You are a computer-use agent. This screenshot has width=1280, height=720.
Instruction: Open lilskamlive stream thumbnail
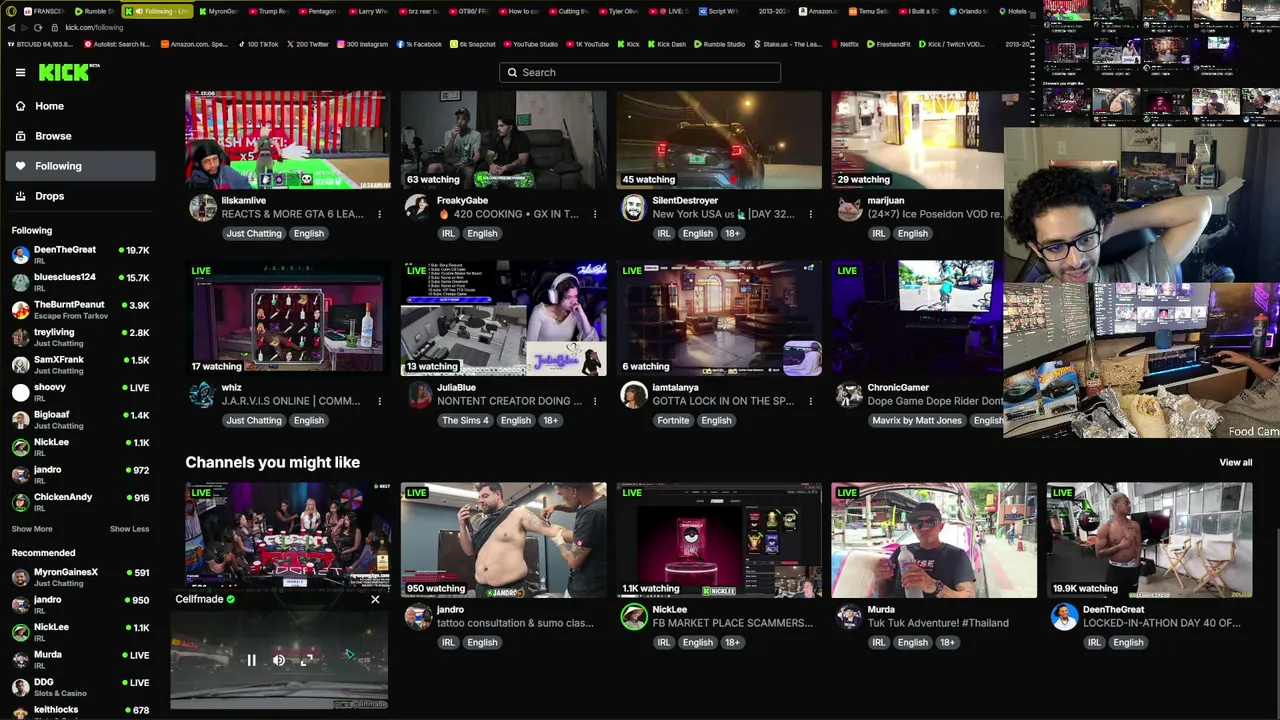(287, 140)
